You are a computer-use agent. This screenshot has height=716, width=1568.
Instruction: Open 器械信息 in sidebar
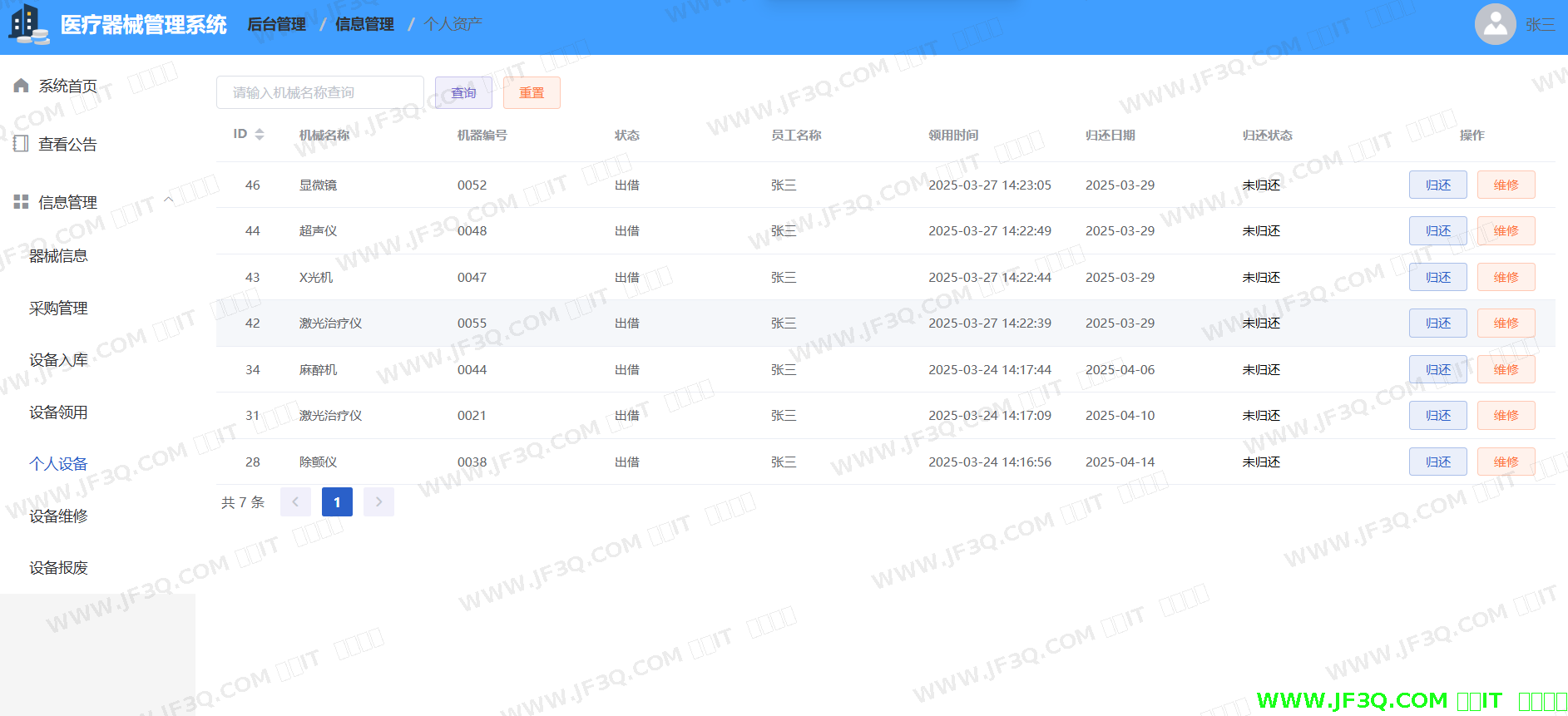[58, 256]
